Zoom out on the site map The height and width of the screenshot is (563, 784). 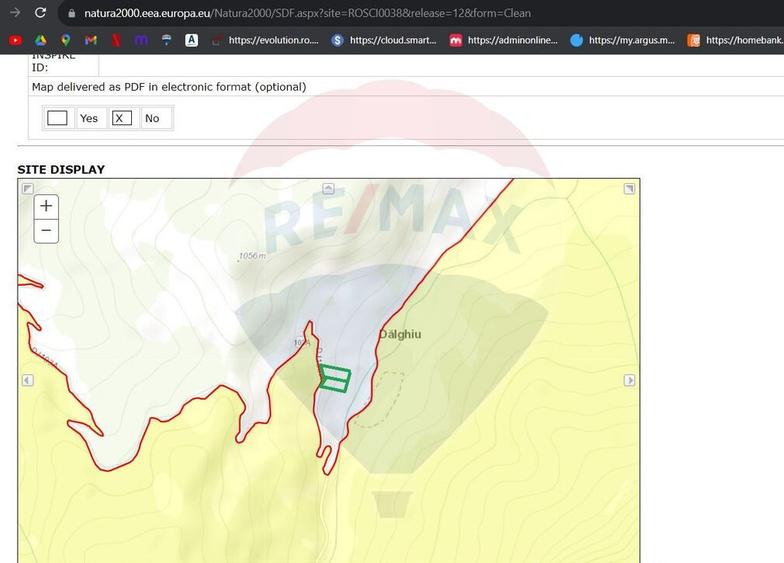[x=46, y=231]
